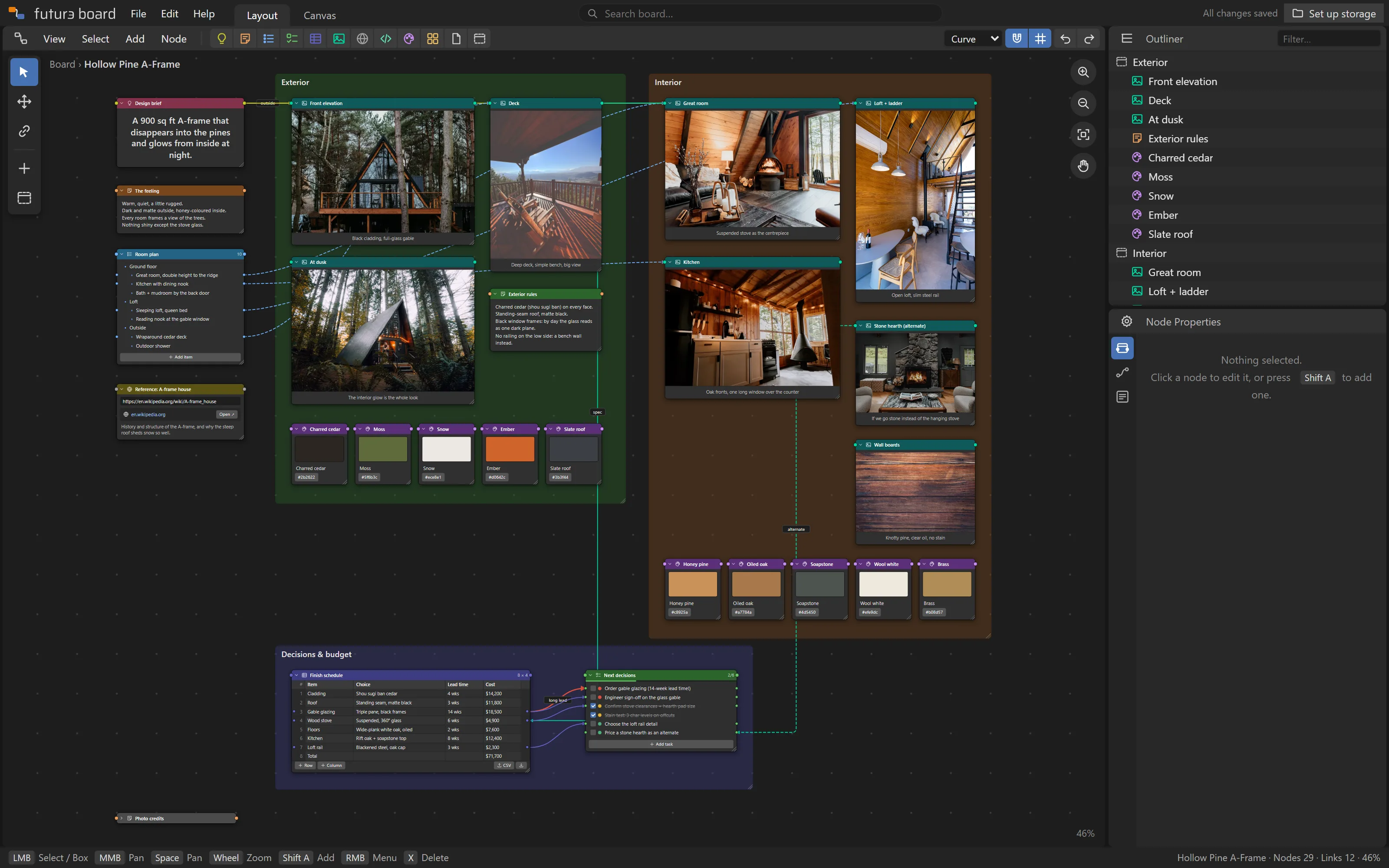Viewport: 1389px width, 868px height.
Task: Collapse the Wall boards node
Action: tap(860, 445)
